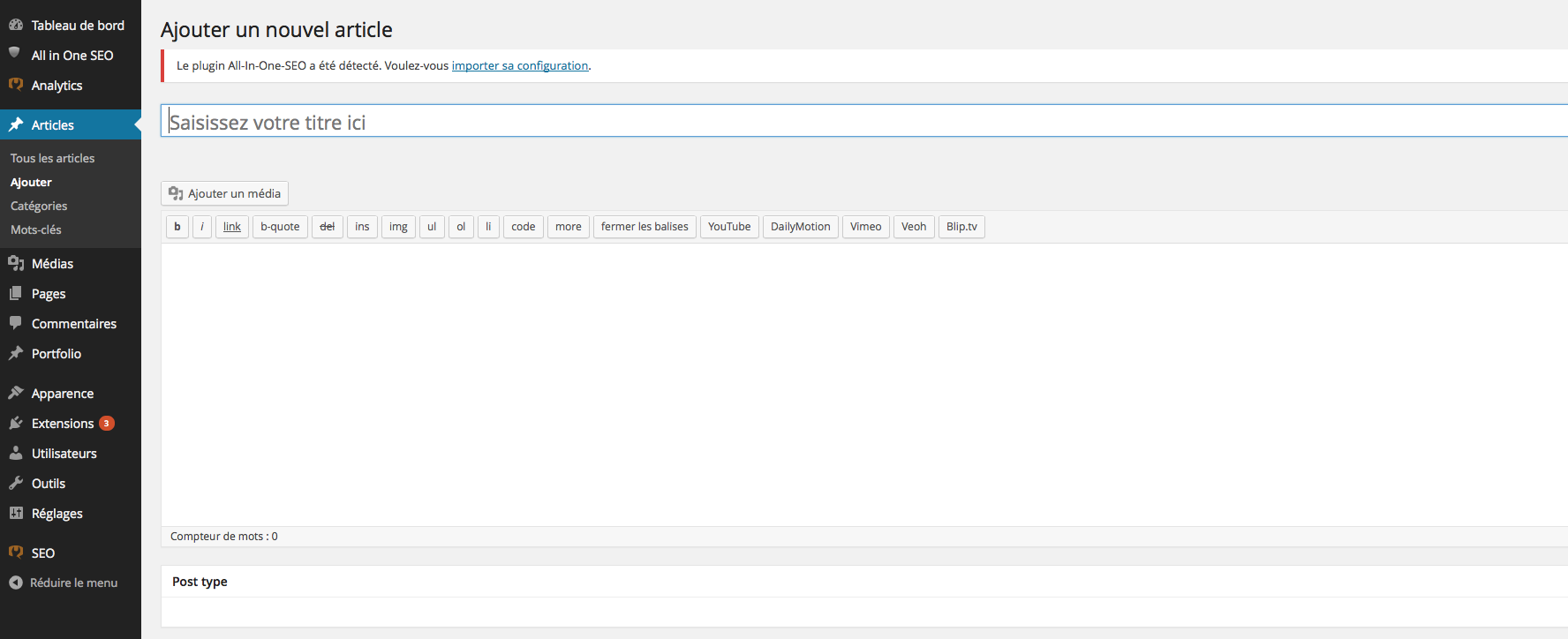Open the Extensions plugin icon

tap(16, 423)
